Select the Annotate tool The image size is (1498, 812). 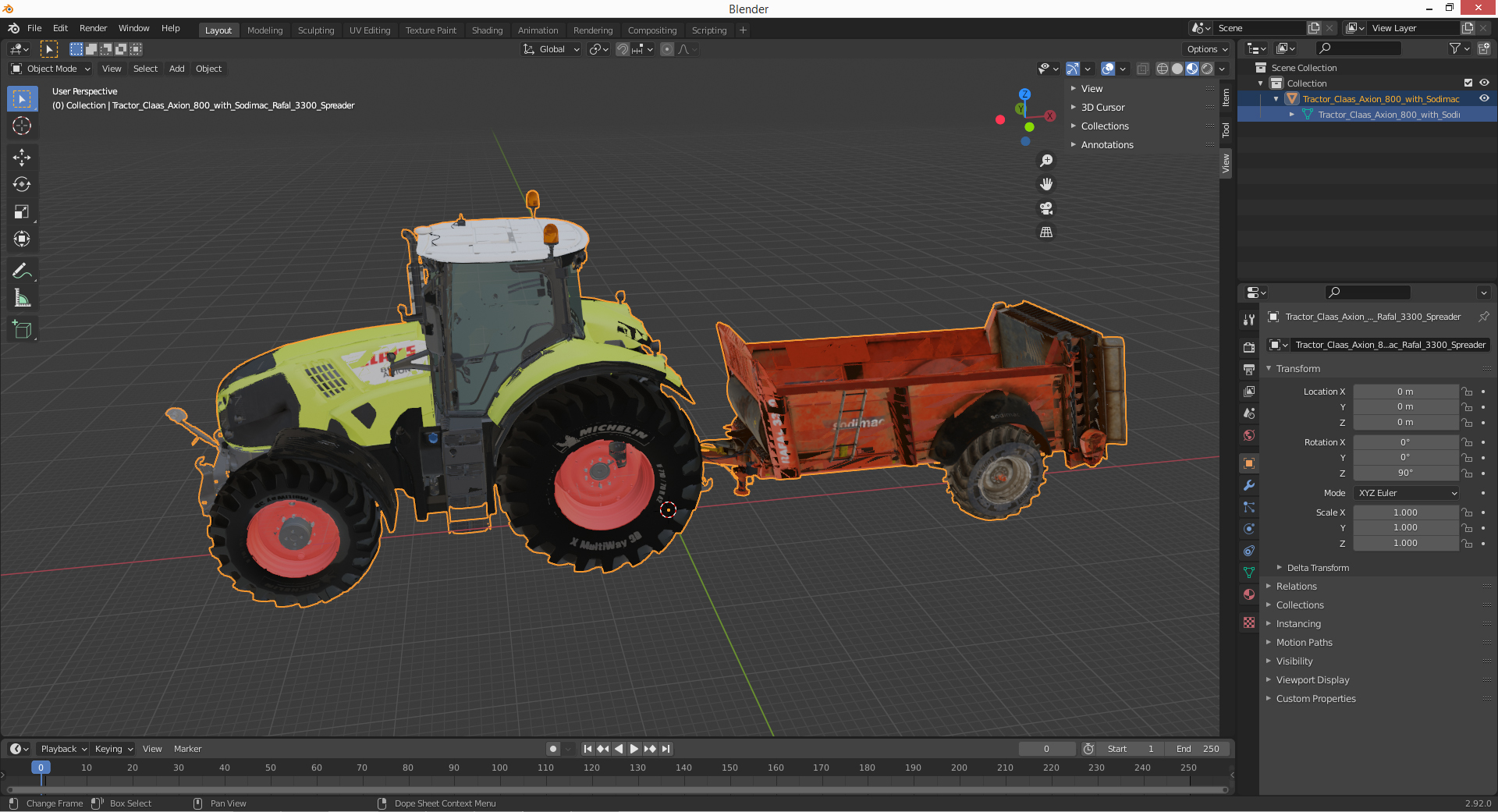[22, 271]
